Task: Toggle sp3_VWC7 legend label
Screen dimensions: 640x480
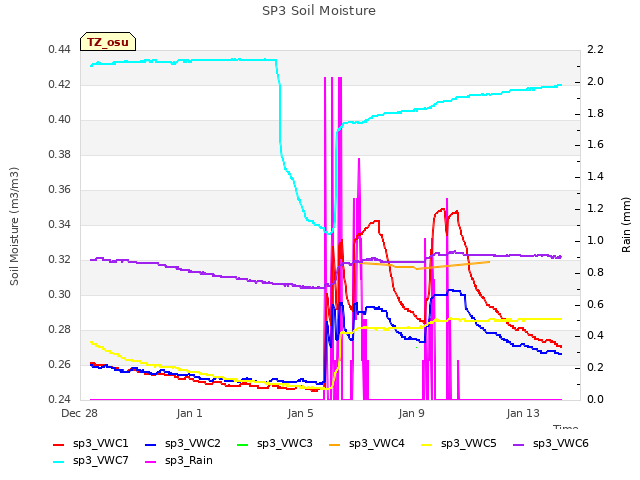Action: [101, 461]
